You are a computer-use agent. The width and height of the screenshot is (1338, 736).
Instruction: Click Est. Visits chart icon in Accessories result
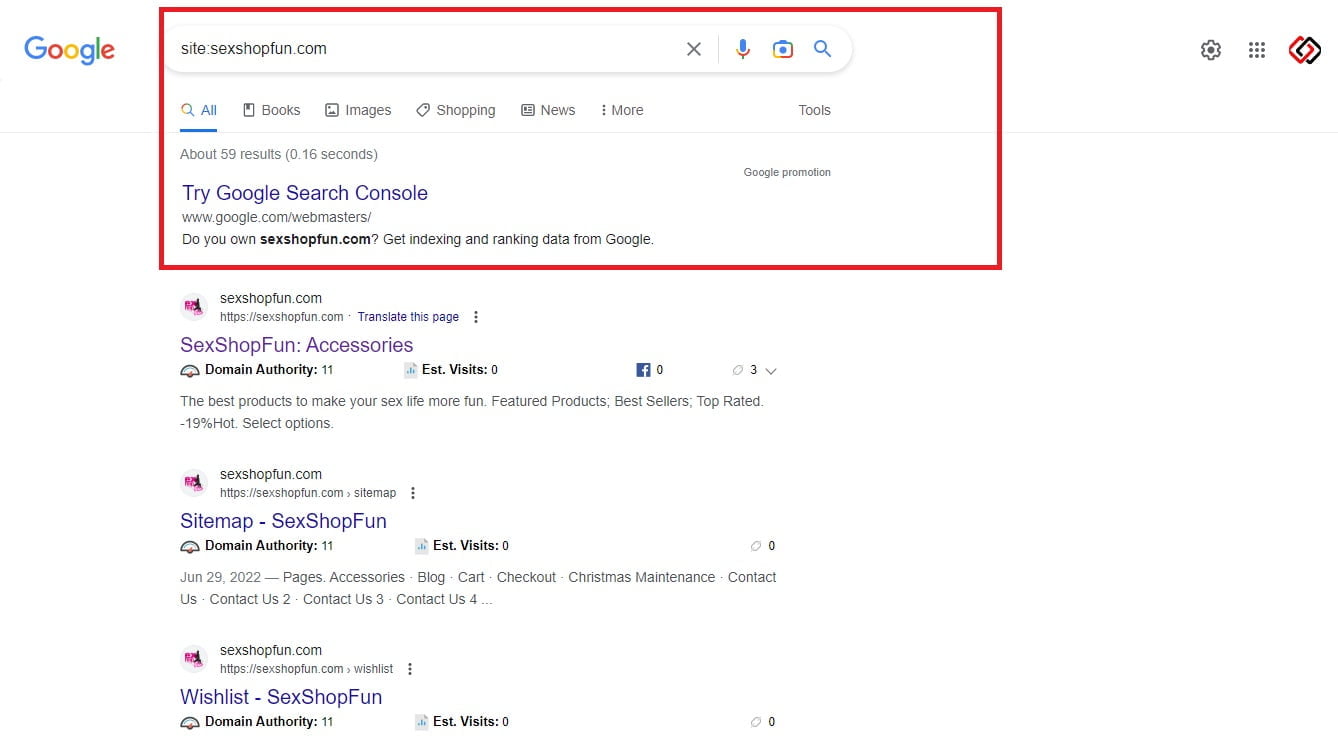[x=411, y=370]
